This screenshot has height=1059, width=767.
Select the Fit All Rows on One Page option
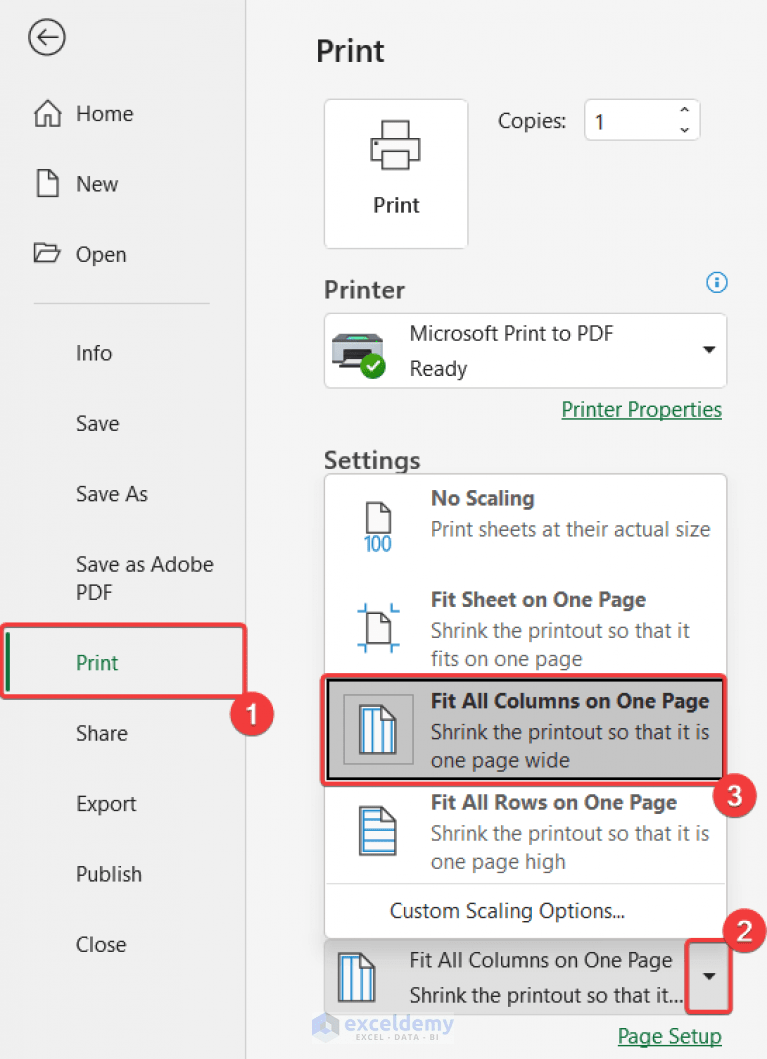coord(525,831)
